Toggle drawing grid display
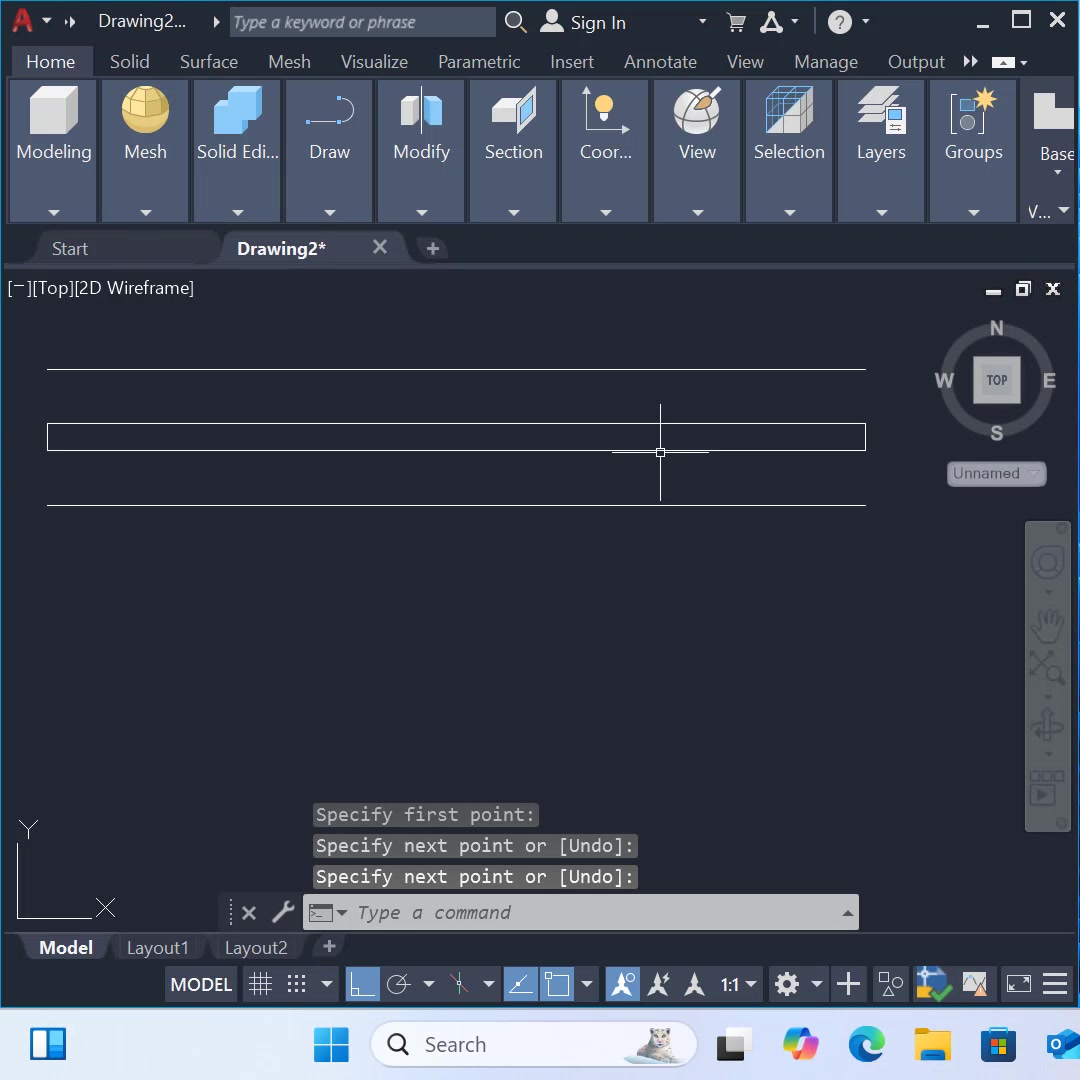 coord(260,984)
